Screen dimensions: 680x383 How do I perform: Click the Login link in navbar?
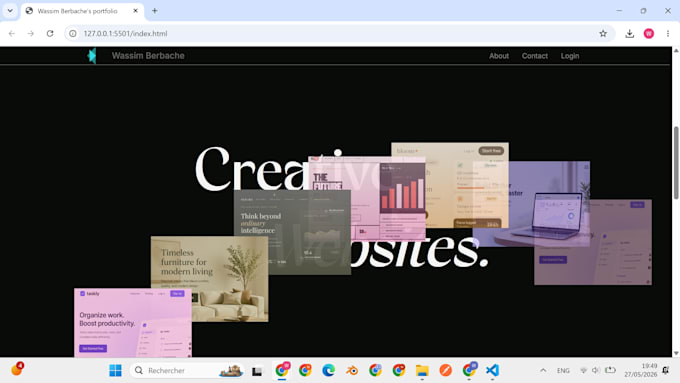point(569,56)
